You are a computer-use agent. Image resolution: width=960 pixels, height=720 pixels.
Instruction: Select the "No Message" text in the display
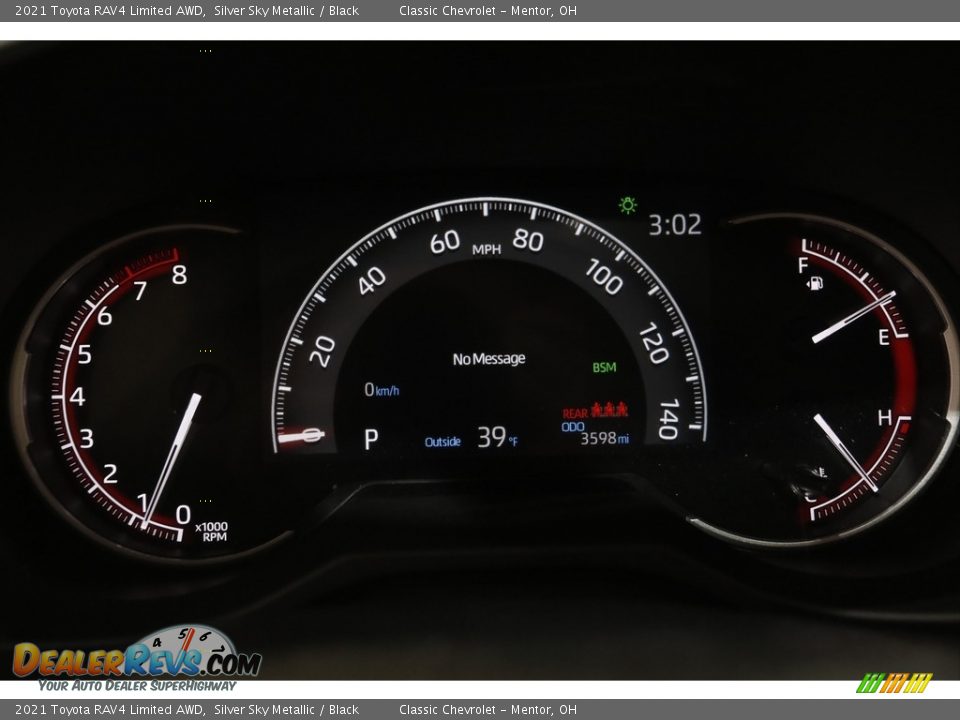[489, 359]
